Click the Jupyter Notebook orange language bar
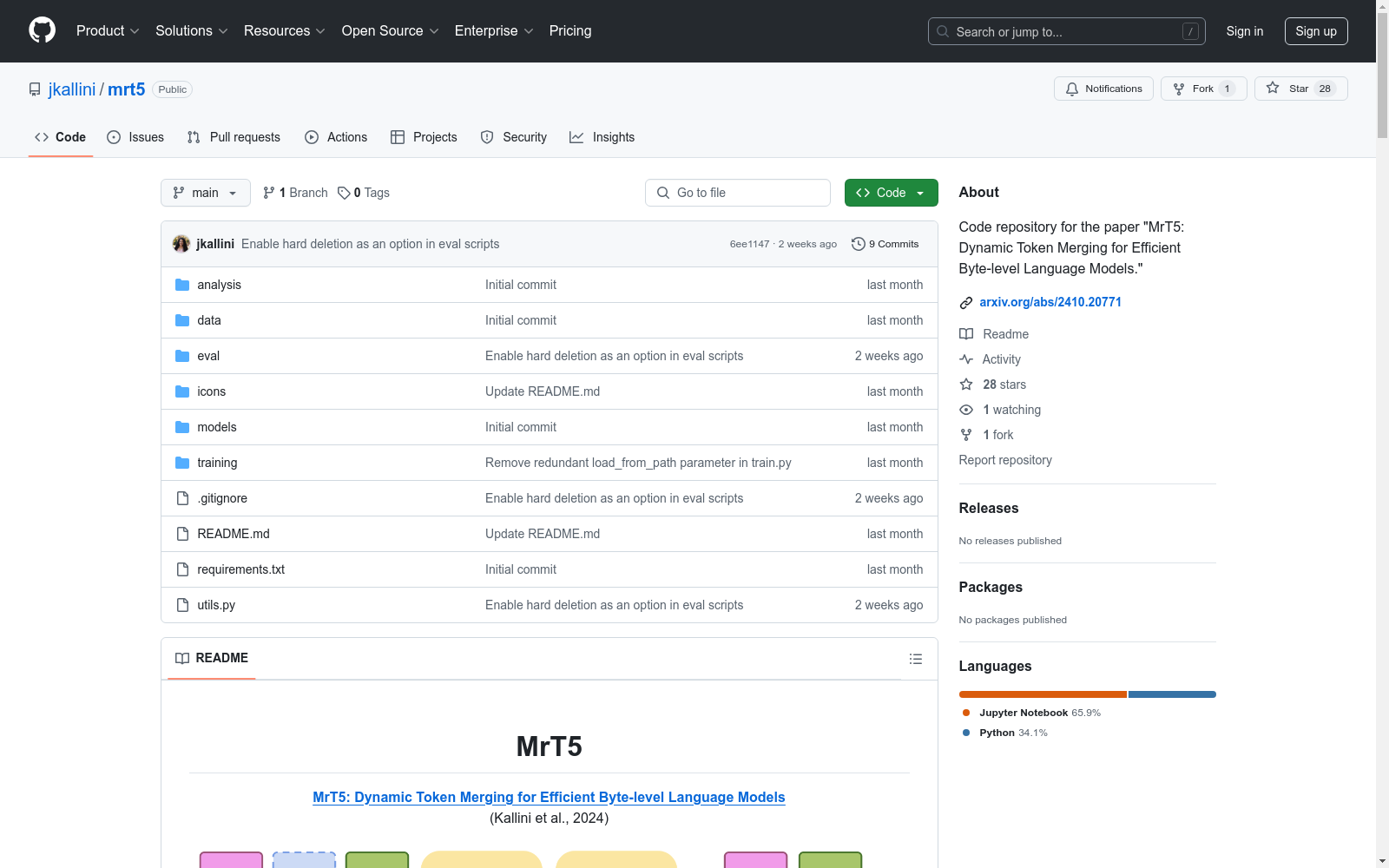1389x868 pixels. tap(1043, 694)
